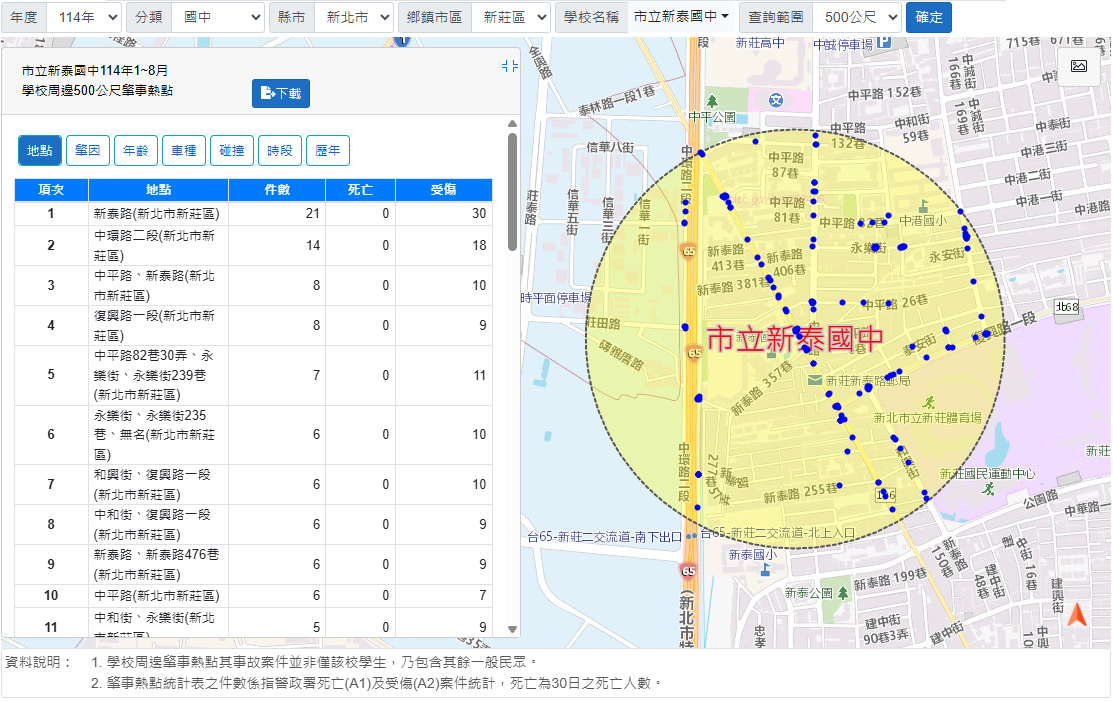The width and height of the screenshot is (1113, 701).
Task: Expand the 查詢範圍 500公尺 range dropdown
Action: click(x=857, y=18)
